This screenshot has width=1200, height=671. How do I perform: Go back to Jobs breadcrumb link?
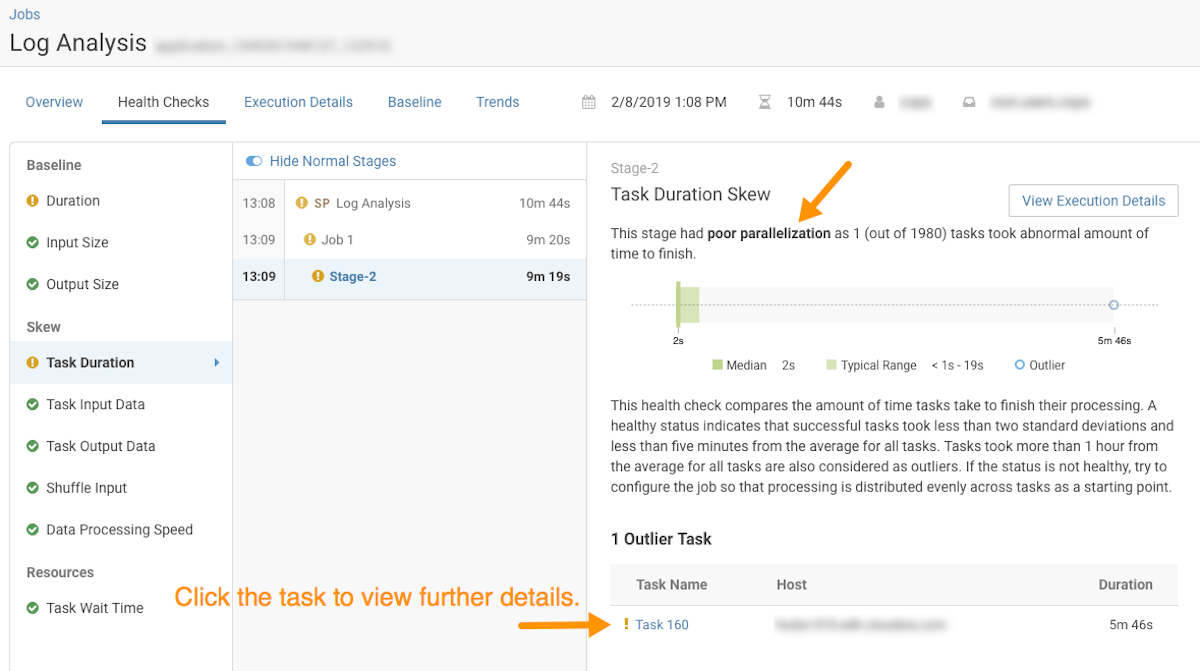click(x=25, y=15)
